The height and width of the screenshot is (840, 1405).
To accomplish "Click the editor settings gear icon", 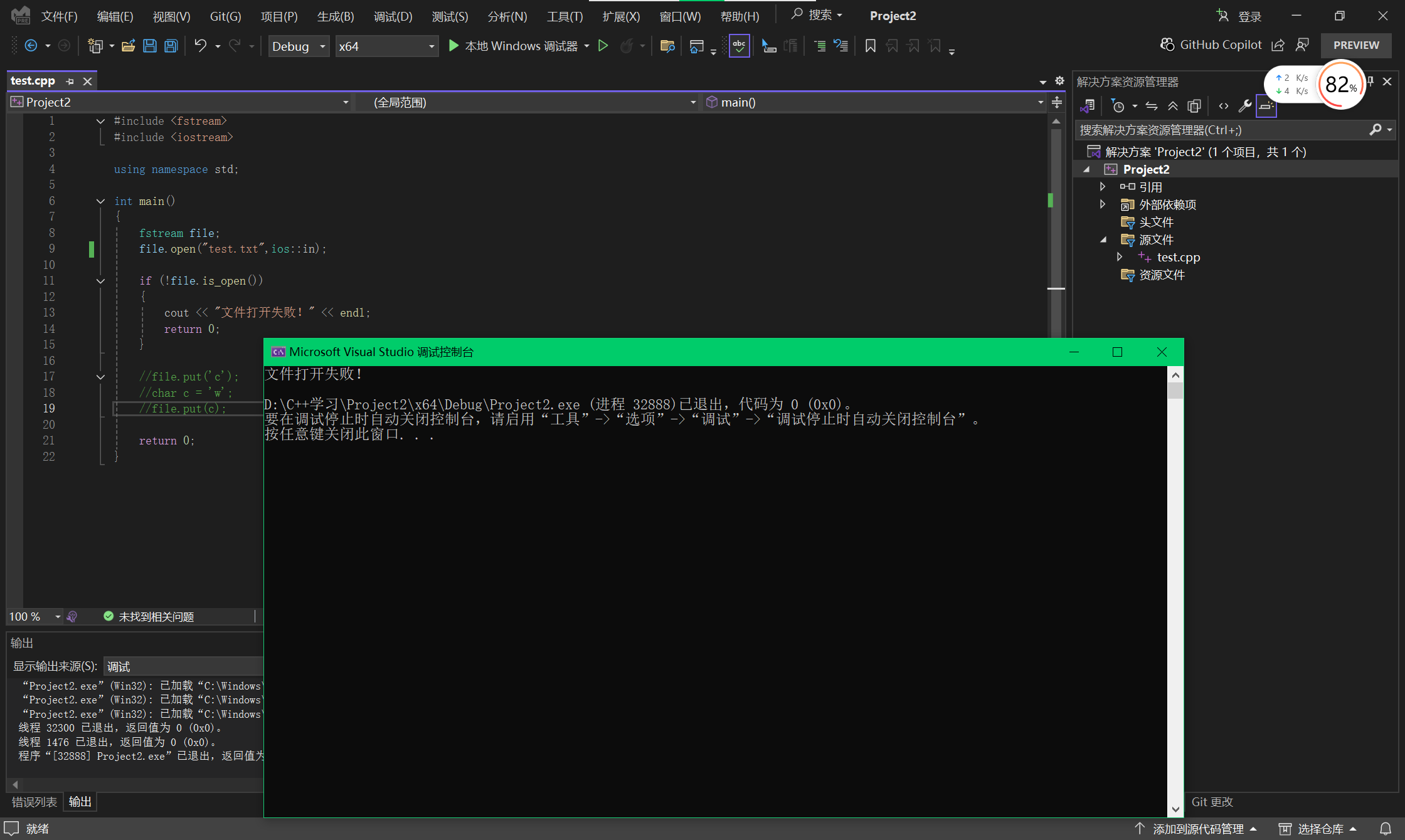I will [1059, 81].
